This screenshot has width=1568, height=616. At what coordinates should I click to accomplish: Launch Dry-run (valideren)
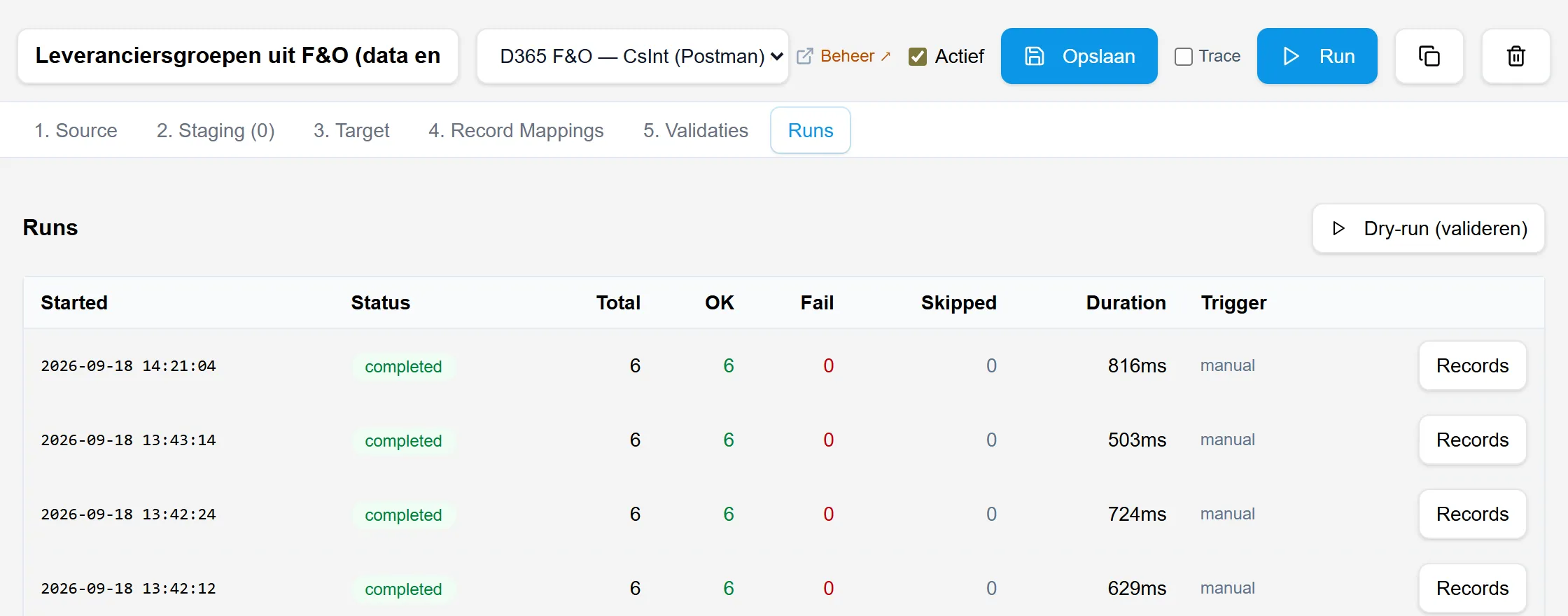click(x=1428, y=228)
